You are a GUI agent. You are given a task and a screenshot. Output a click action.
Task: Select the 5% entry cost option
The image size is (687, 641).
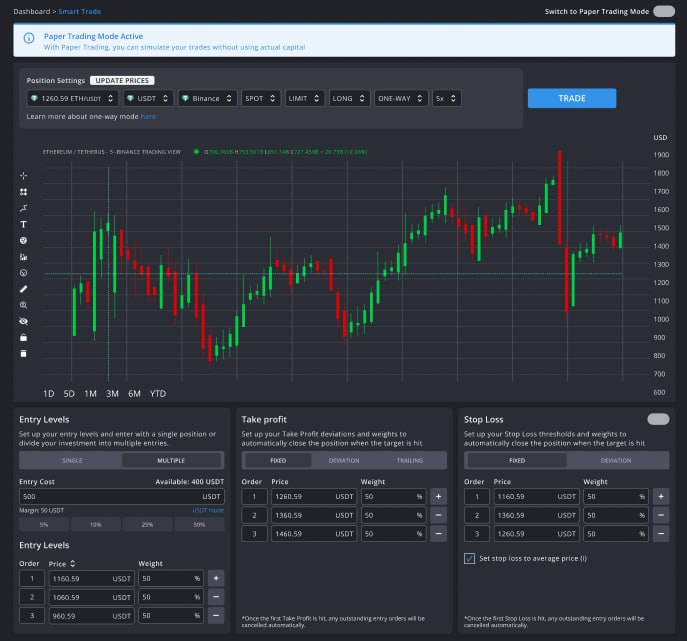coord(44,524)
